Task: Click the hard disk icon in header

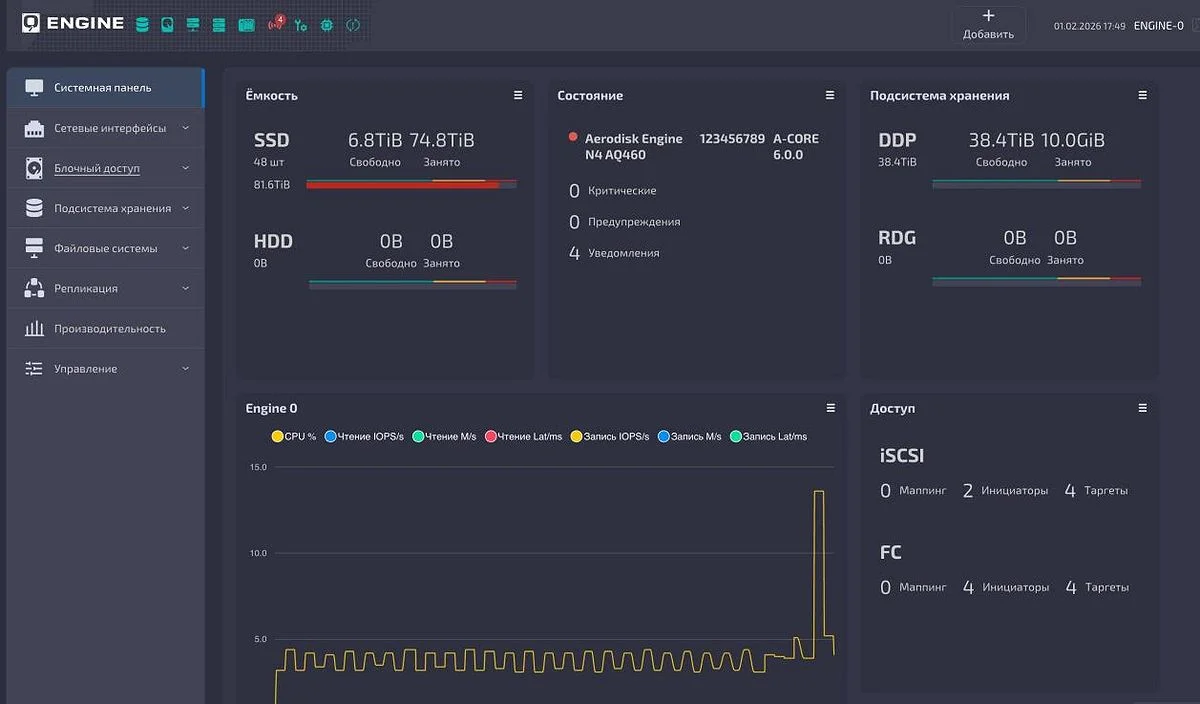Action: coord(168,25)
